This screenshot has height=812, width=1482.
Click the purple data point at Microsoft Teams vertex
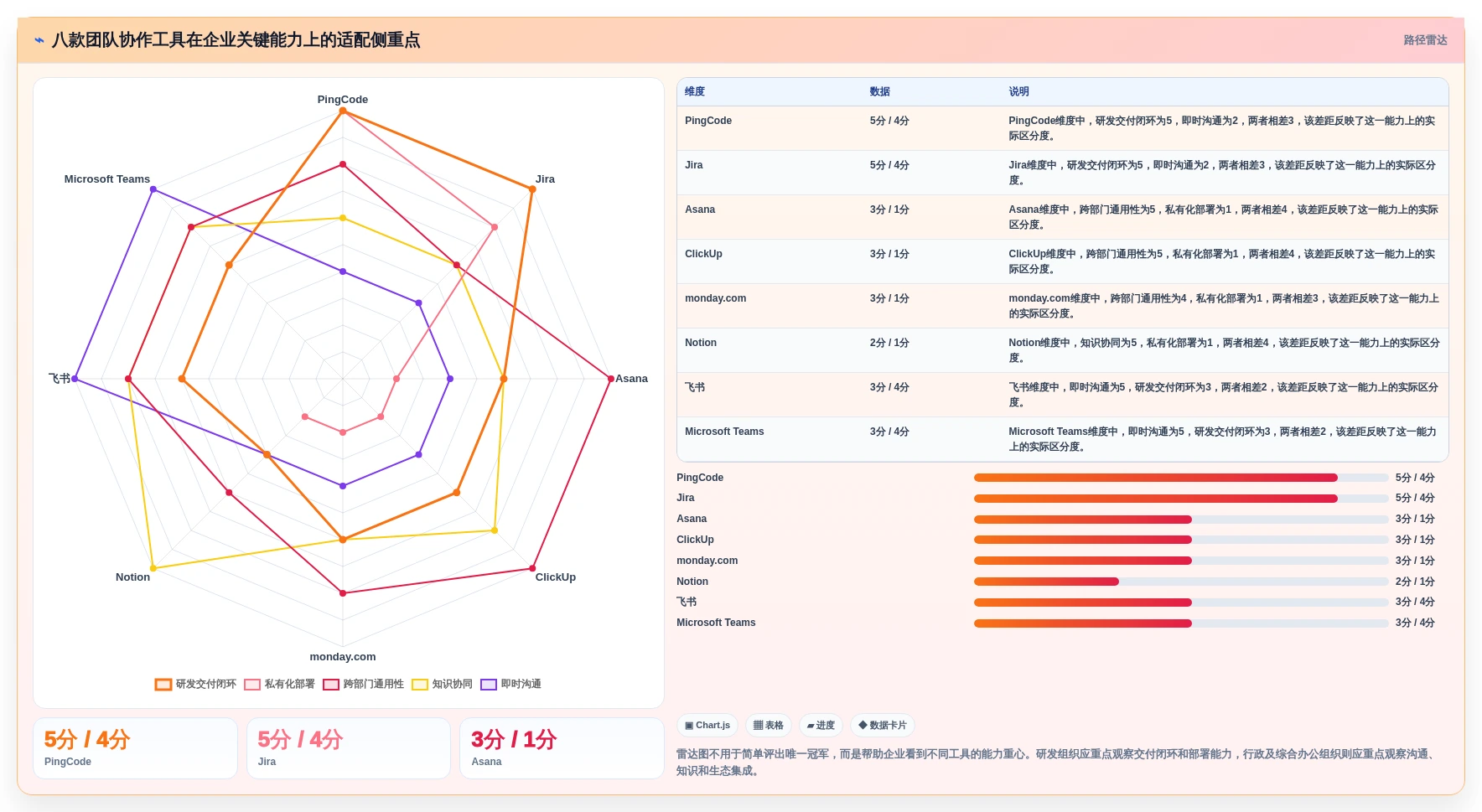tap(153, 189)
